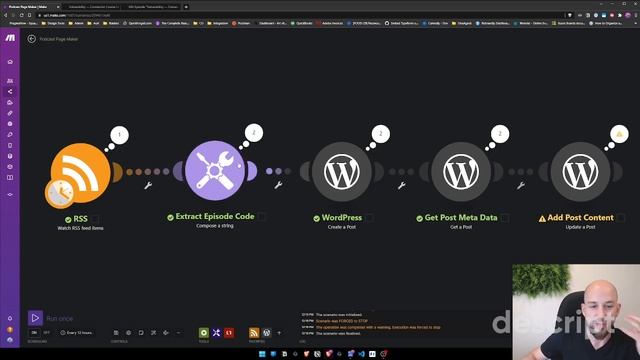This screenshot has width=640, height=360.
Task: Open RSS module output bubble numbered 1
Action: (120, 135)
